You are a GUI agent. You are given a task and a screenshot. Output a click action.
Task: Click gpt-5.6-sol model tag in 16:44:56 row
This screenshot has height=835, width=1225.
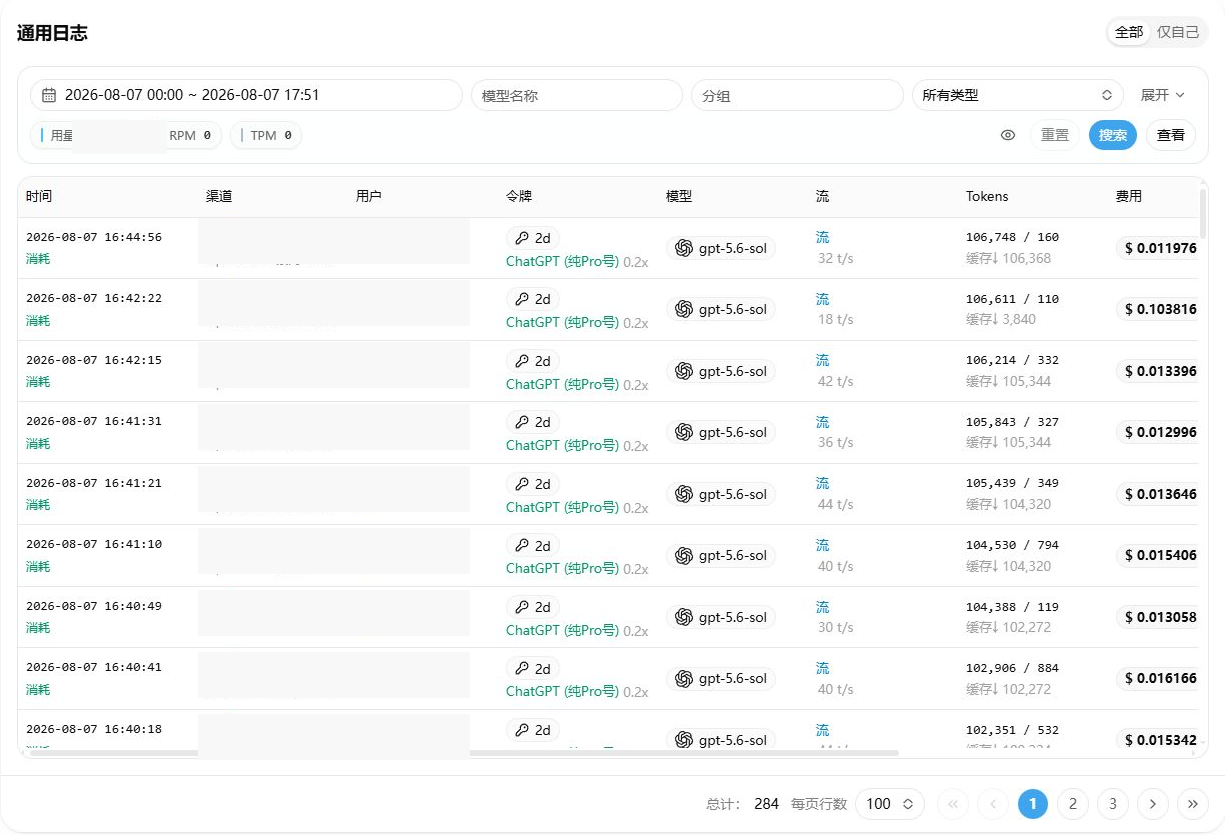[721, 248]
